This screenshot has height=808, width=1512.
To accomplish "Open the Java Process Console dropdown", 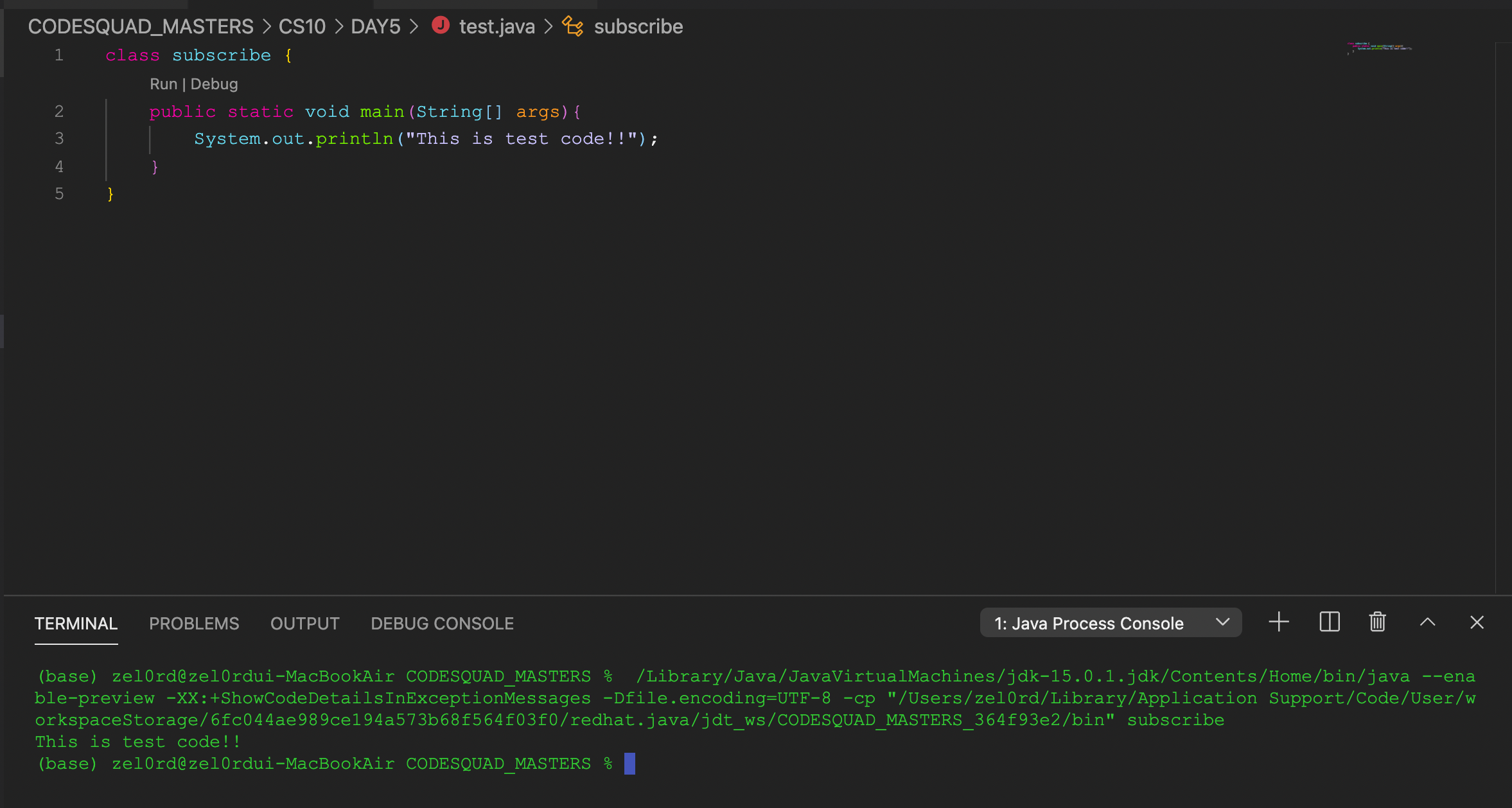I will pos(1110,623).
